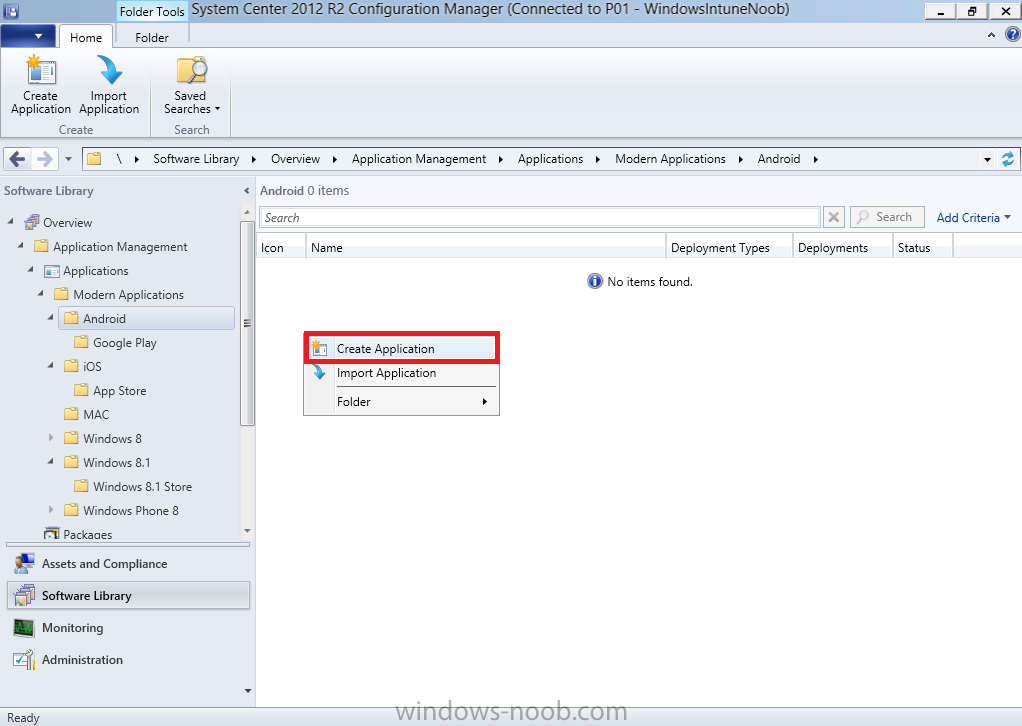Viewport: 1022px width, 726px height.
Task: Sort by the Deployments column header
Action: point(843,248)
